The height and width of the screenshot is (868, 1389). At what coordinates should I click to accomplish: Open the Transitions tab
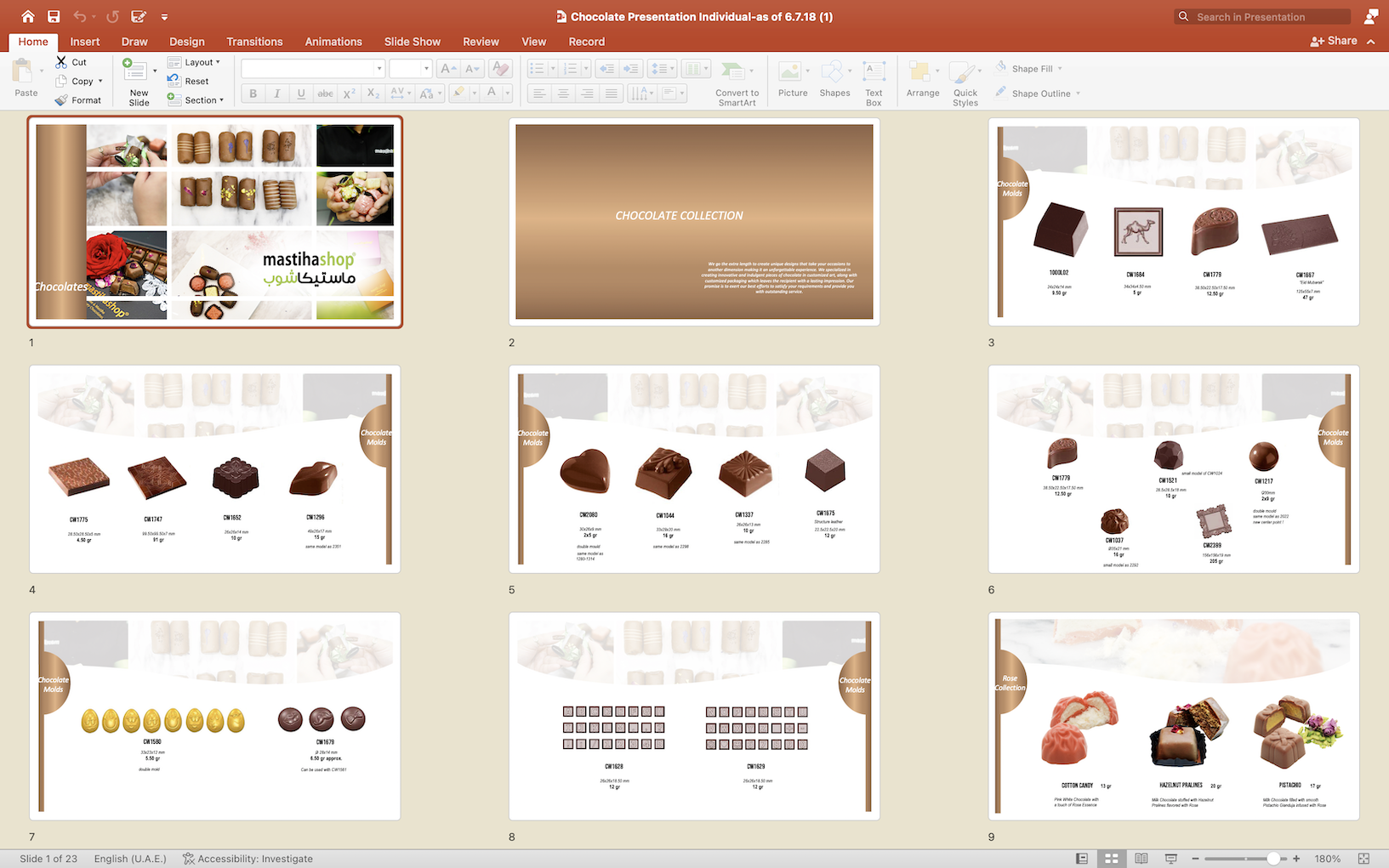click(x=254, y=42)
